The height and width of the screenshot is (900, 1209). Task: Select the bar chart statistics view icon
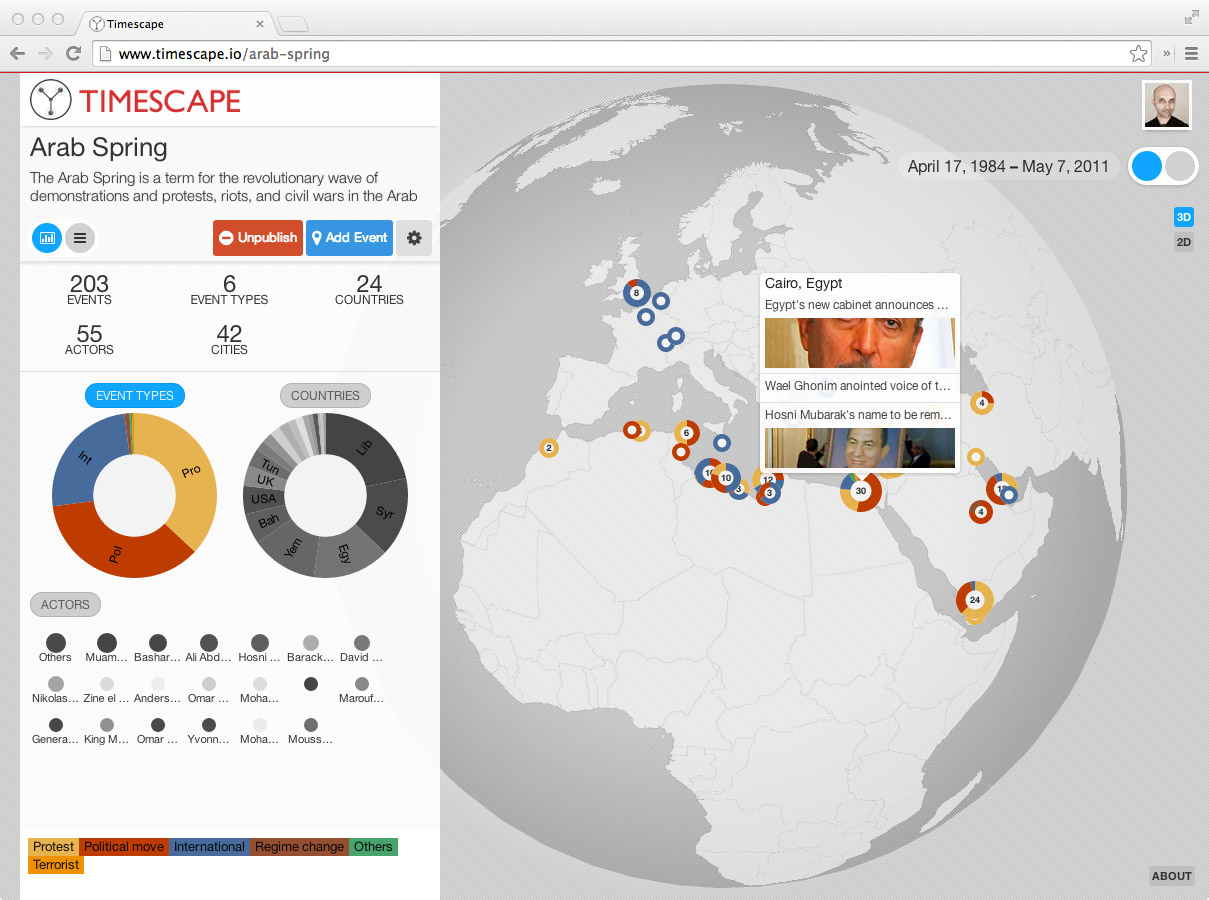46,238
